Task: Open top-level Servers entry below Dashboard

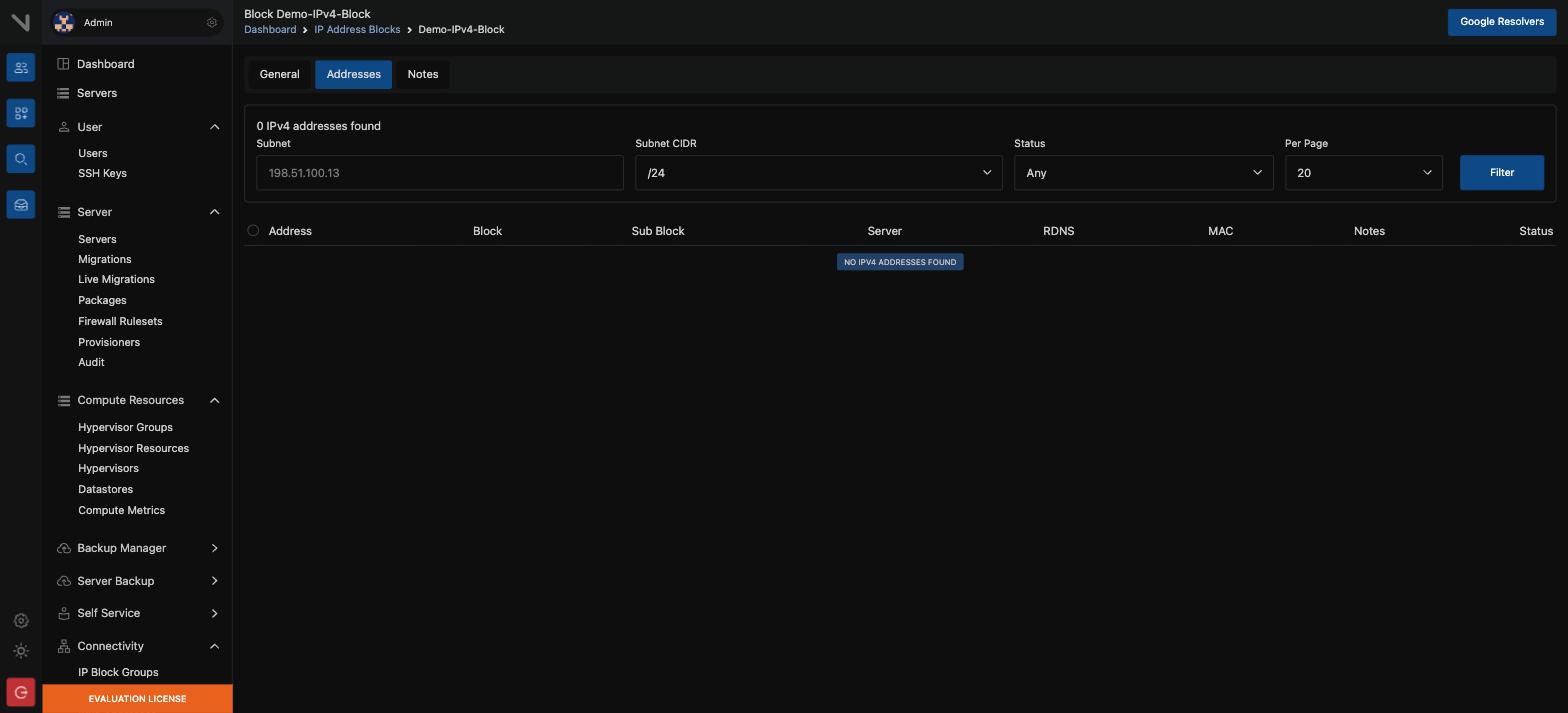Action: tap(97, 93)
